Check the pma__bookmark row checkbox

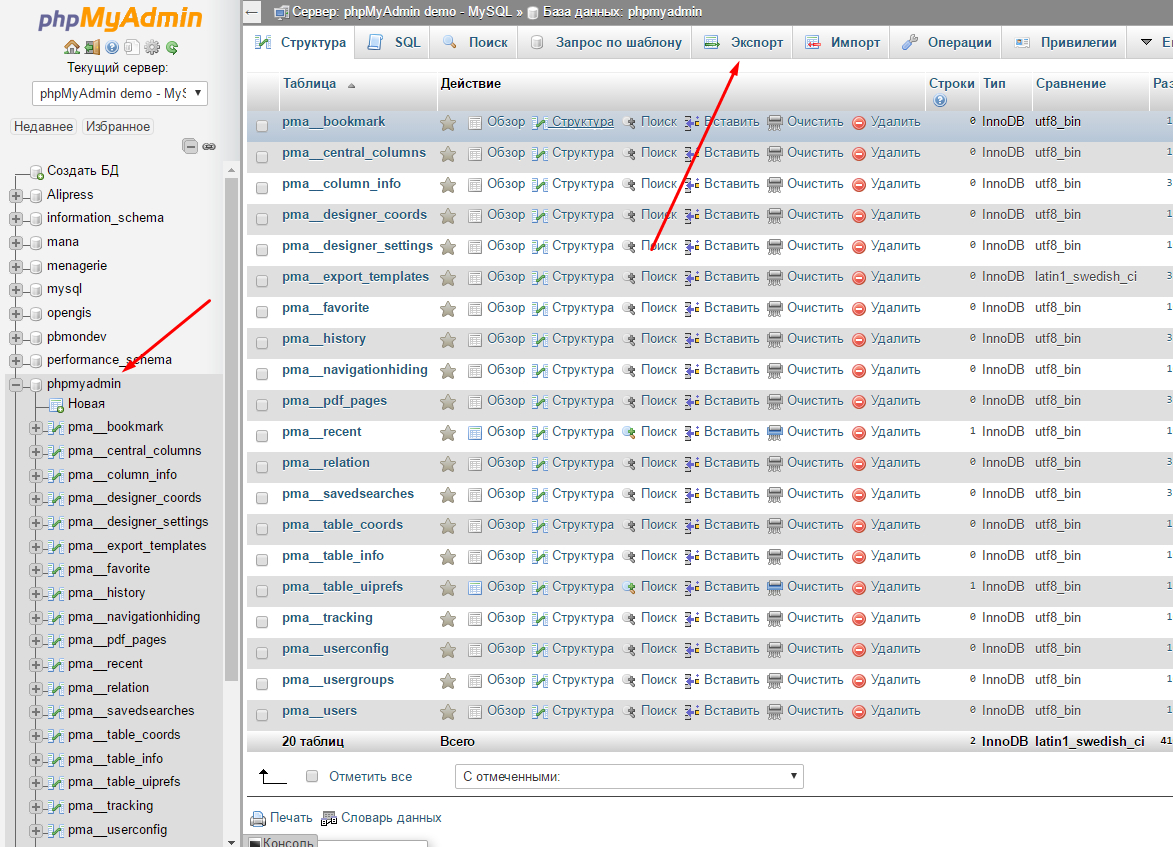coord(262,126)
